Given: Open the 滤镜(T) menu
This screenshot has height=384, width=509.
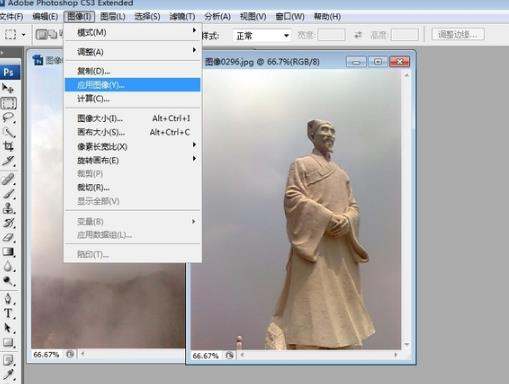Looking at the screenshot, I should tap(182, 16).
